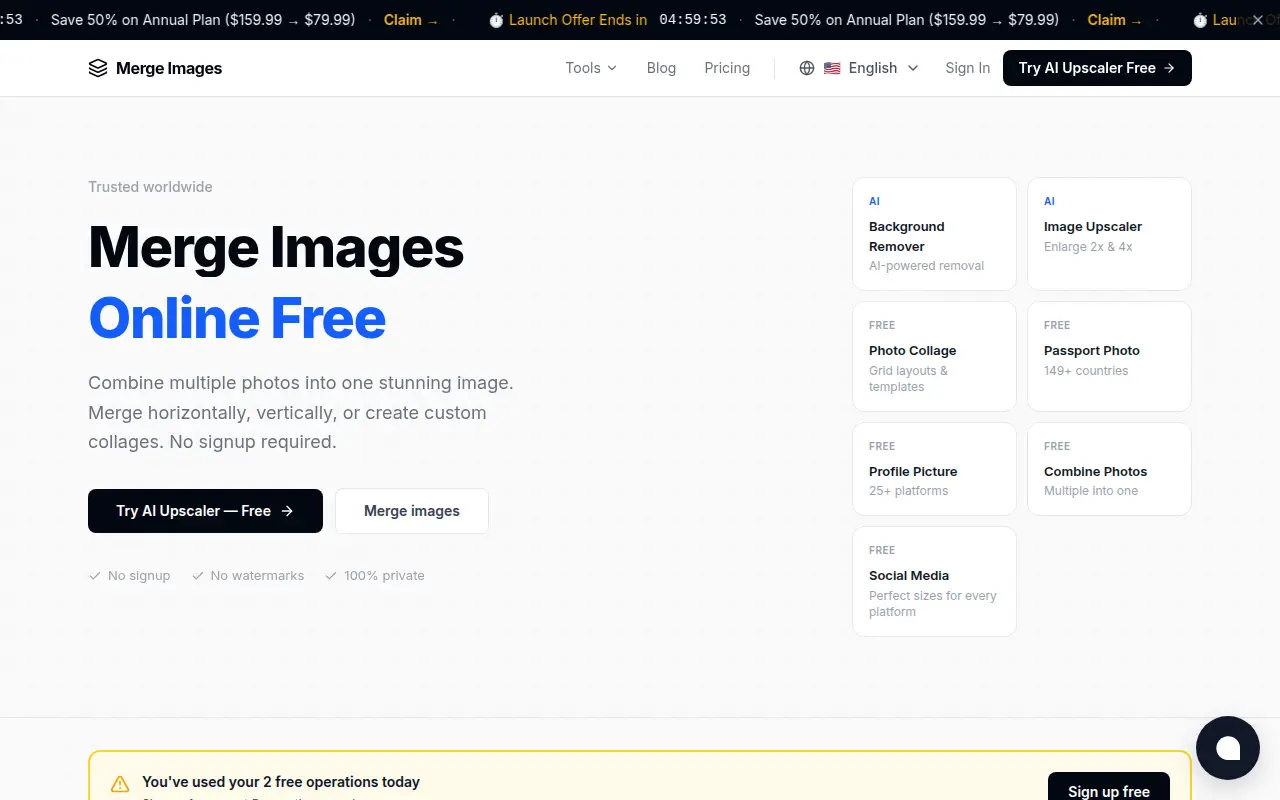The width and height of the screenshot is (1280, 800).
Task: Click the 'Online Free' heading text
Action: pyautogui.click(x=237, y=318)
